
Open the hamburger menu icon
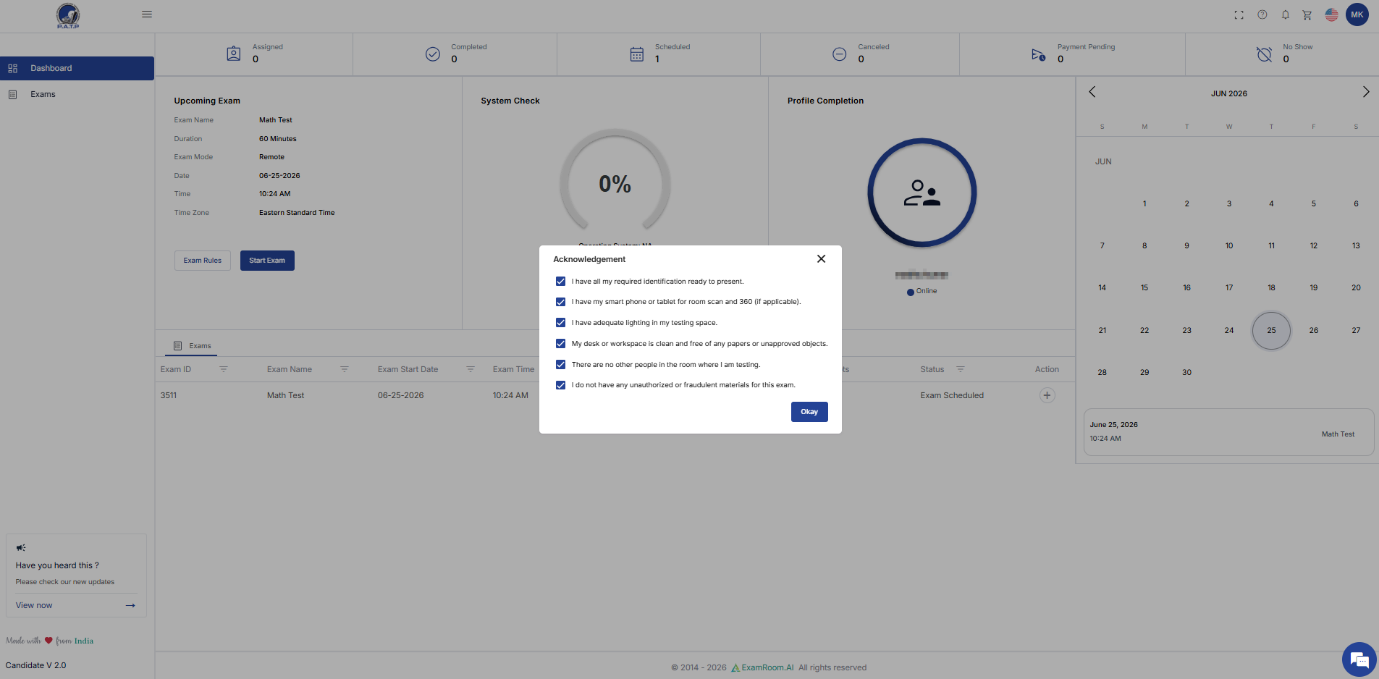pos(147,14)
